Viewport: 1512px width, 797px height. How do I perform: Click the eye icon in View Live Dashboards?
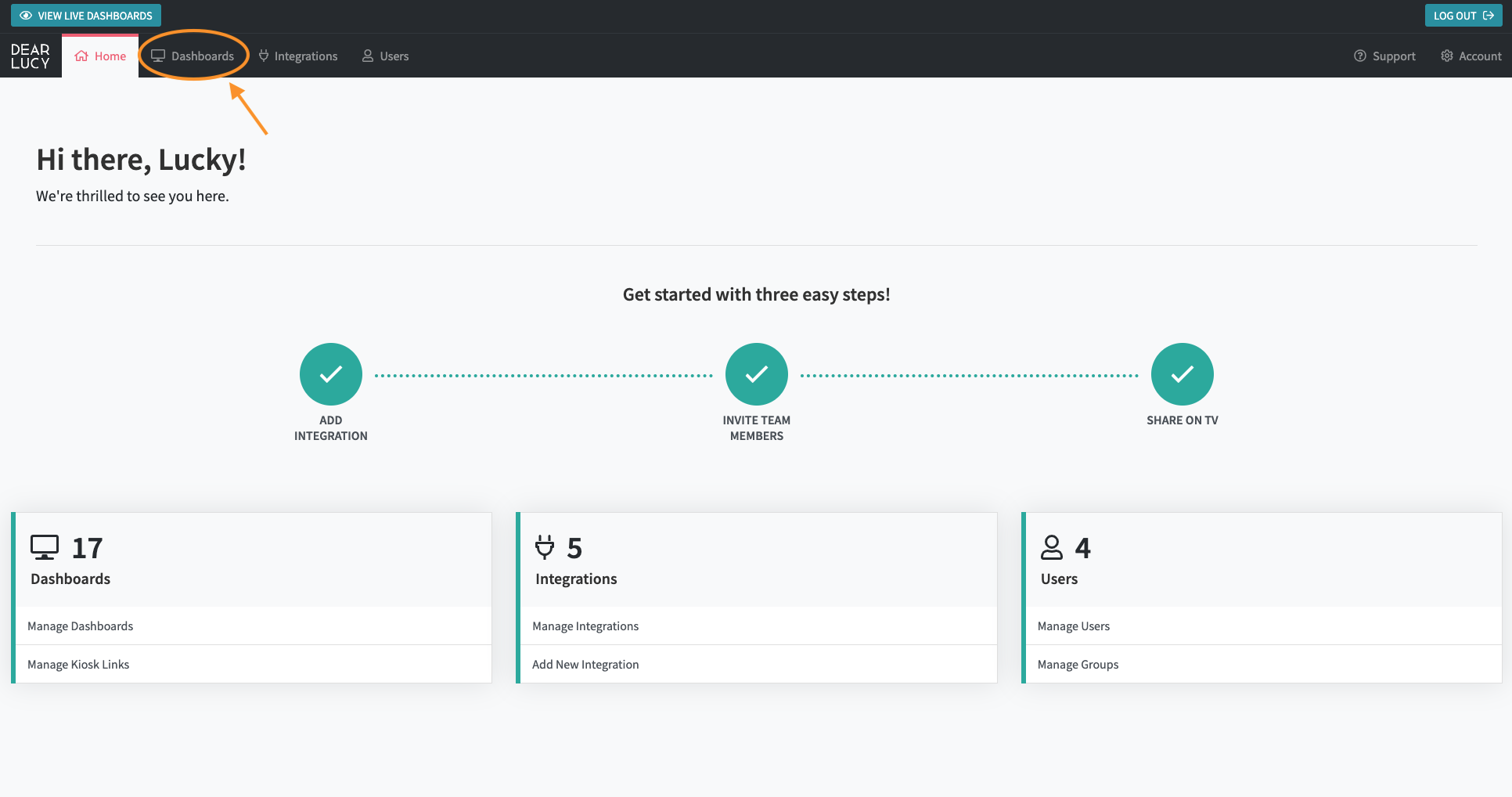click(26, 16)
